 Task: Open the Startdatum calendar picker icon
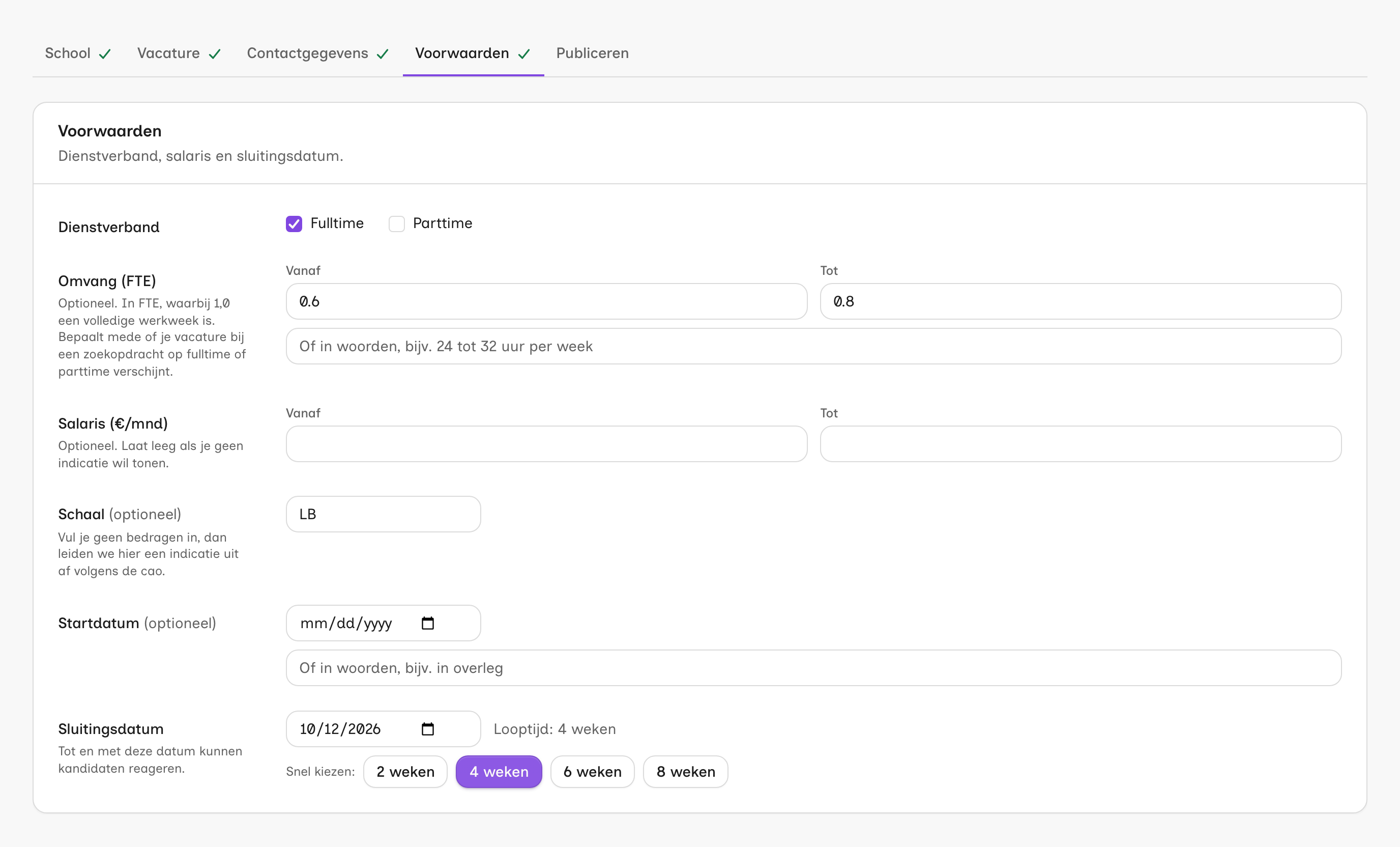(427, 623)
